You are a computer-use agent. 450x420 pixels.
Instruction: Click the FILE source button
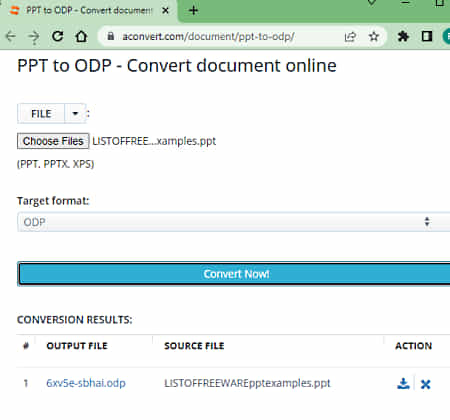(41, 114)
